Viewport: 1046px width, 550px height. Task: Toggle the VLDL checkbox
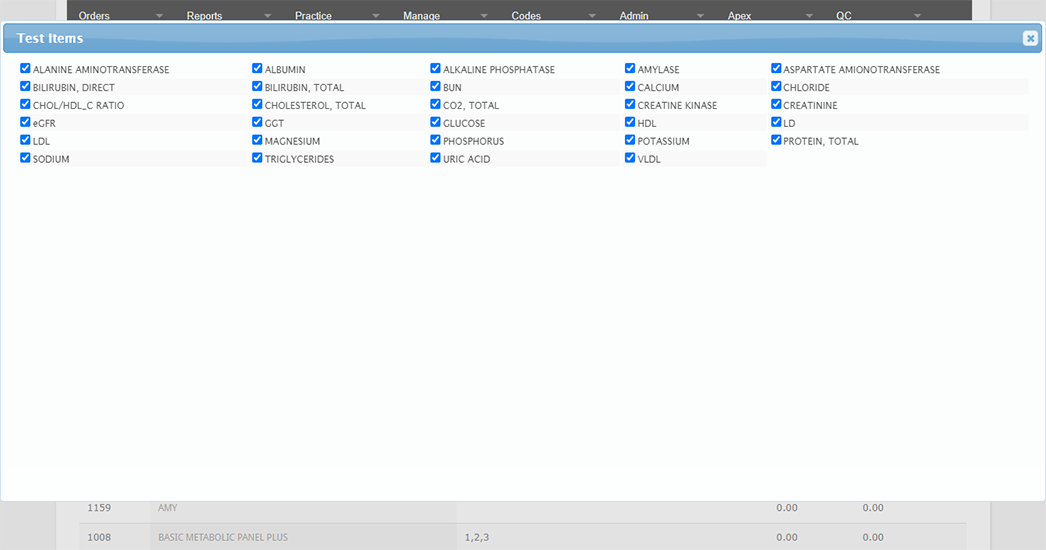point(630,158)
